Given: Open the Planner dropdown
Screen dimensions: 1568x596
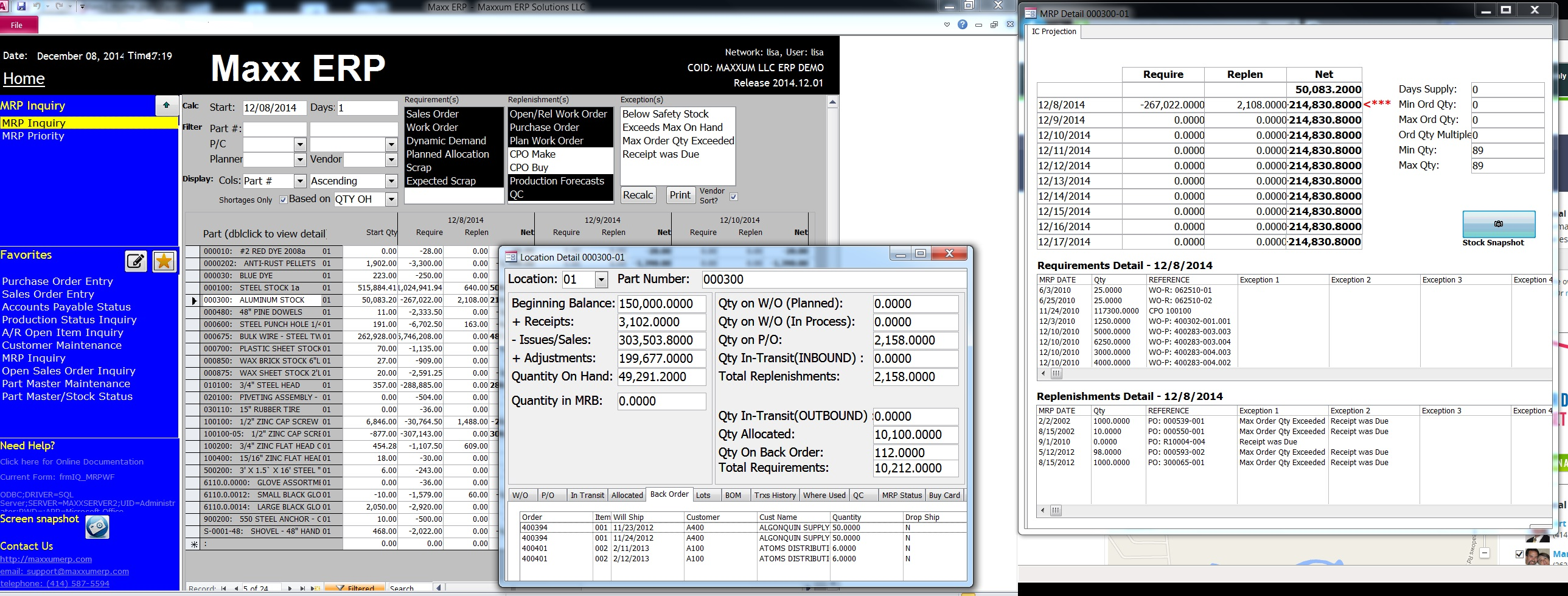Looking at the screenshot, I should 299,160.
